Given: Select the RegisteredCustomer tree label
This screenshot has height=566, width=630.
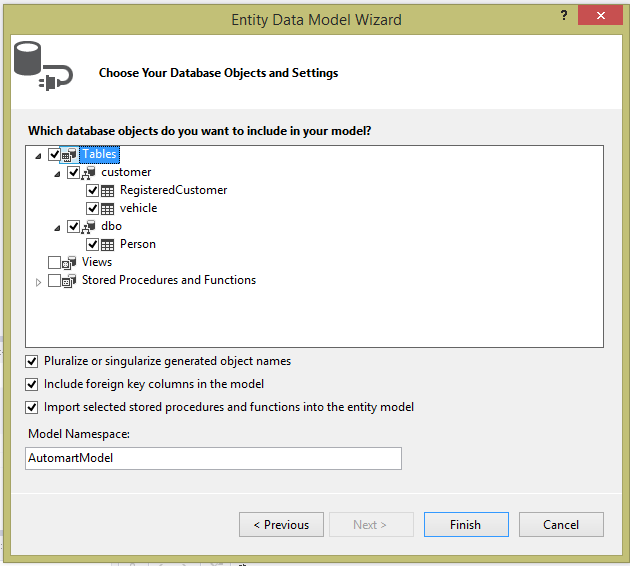Looking at the screenshot, I should click(174, 190).
